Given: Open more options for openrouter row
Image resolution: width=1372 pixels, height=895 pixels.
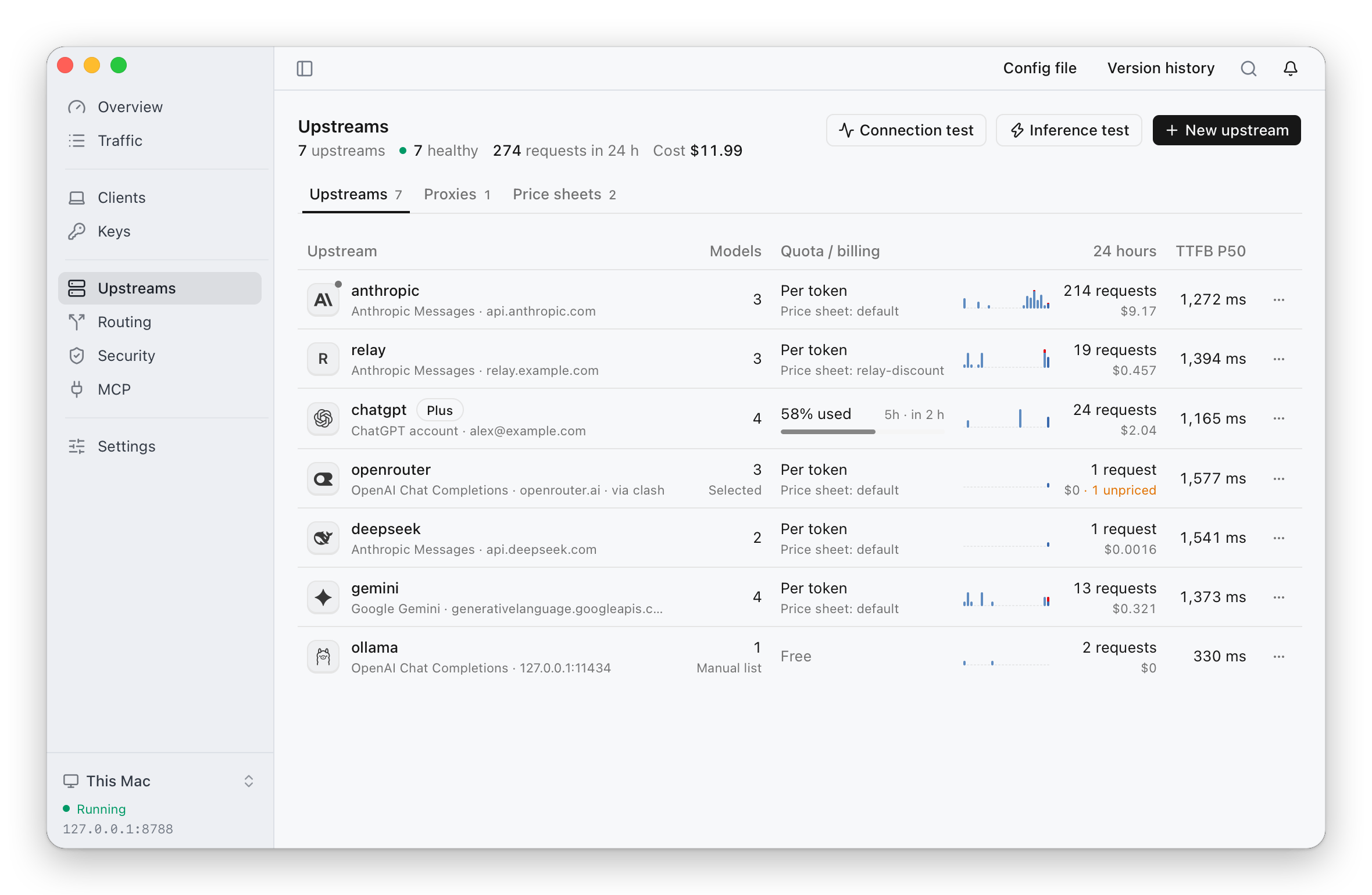Looking at the screenshot, I should point(1278,479).
